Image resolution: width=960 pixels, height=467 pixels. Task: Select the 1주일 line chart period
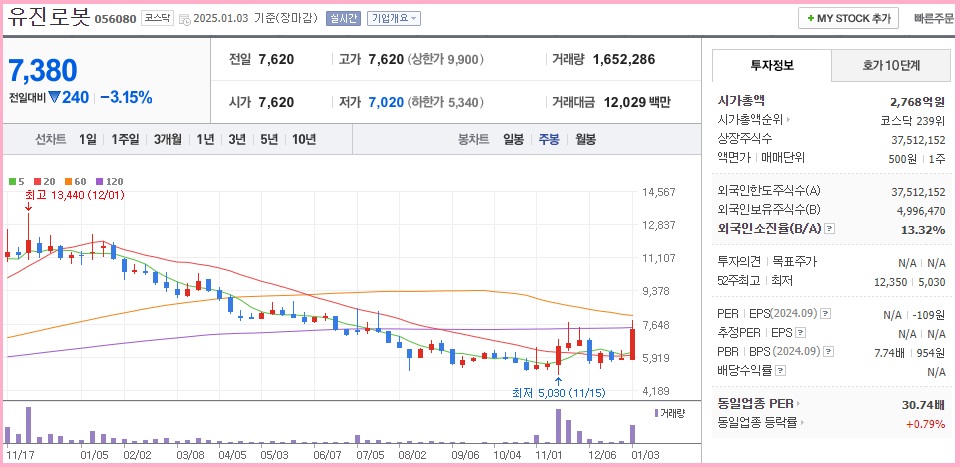coord(125,140)
